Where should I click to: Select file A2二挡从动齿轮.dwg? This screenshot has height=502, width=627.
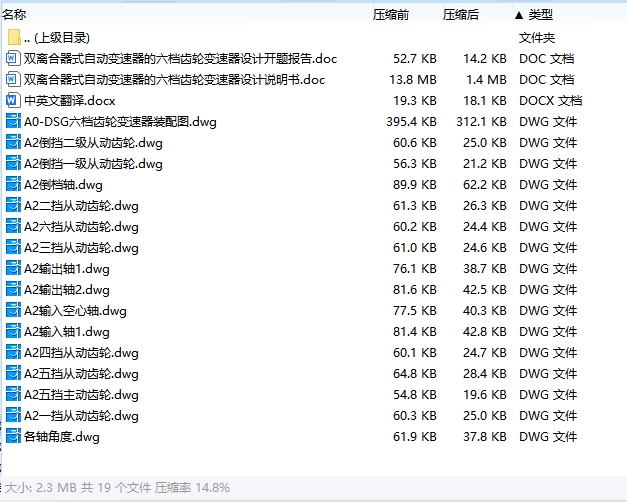81,206
